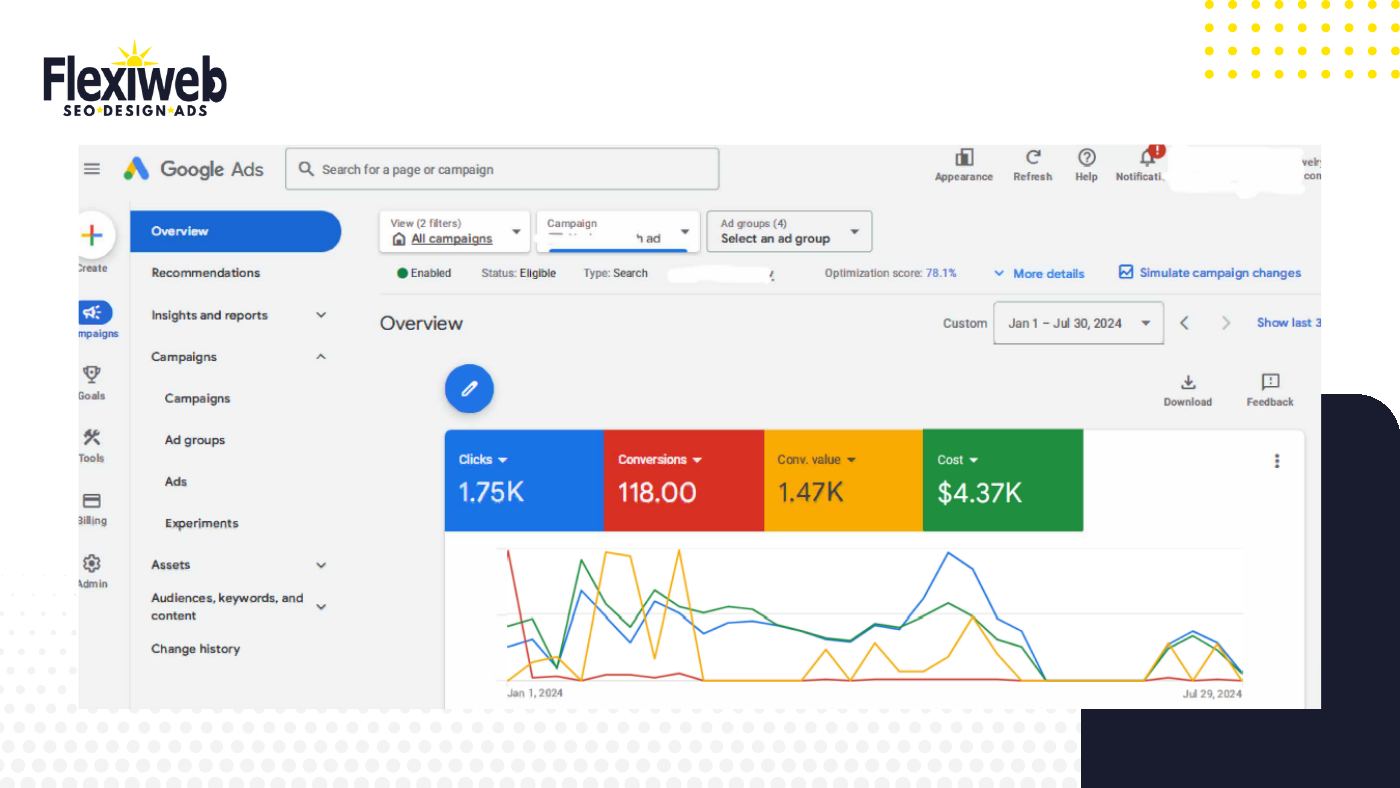
Task: Change the Conversions metric dropdown
Action: (x=660, y=460)
